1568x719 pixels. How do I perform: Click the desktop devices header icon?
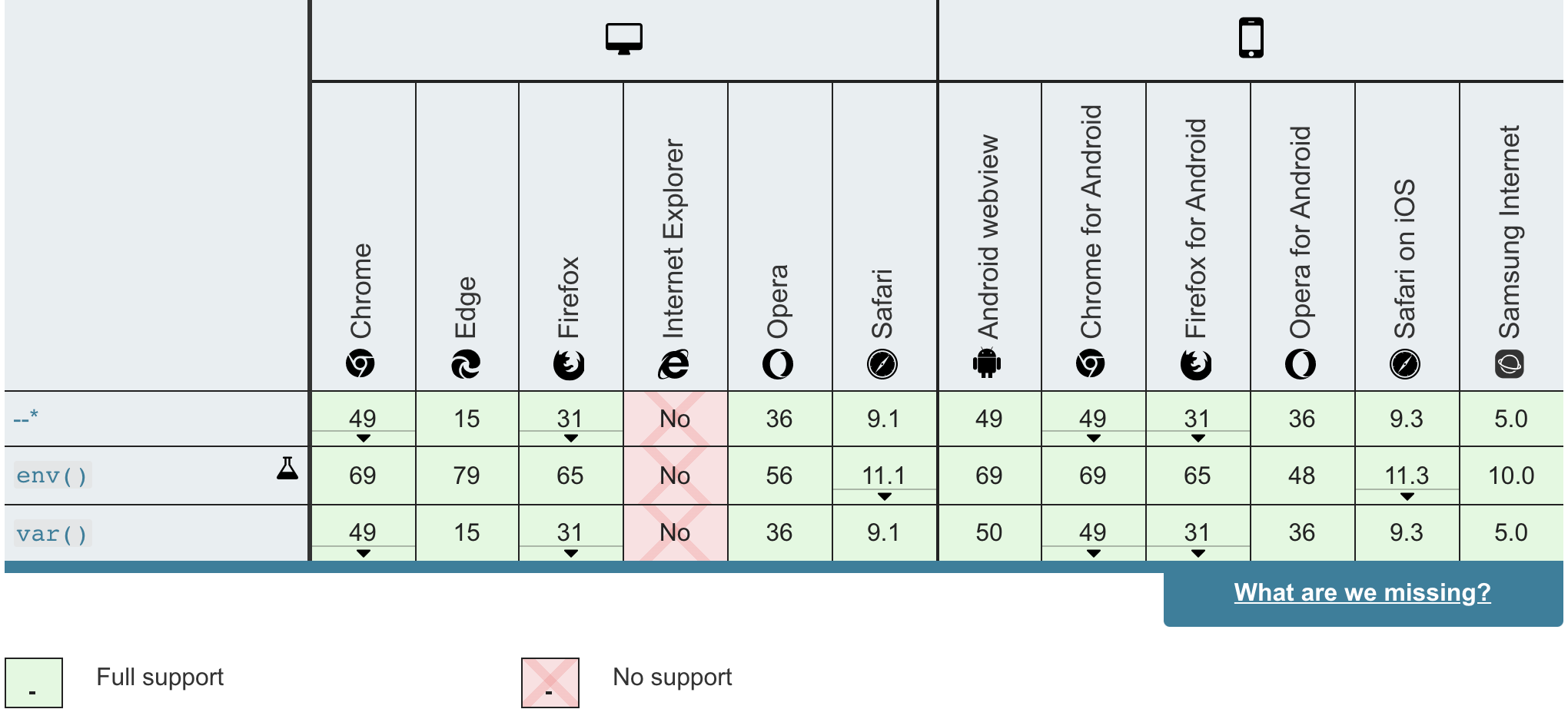point(624,36)
